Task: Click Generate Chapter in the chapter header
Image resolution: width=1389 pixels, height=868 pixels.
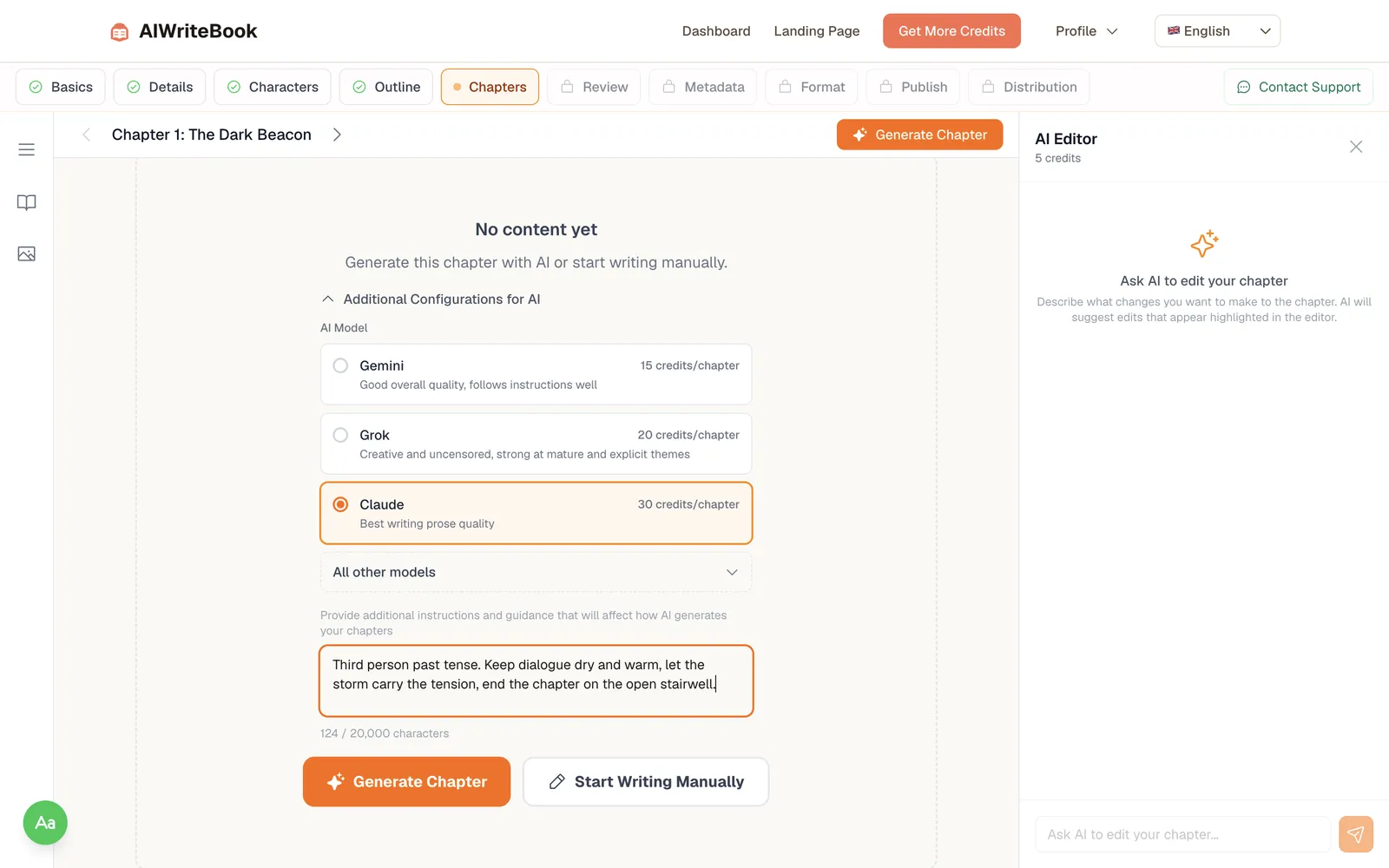Action: pyautogui.click(x=919, y=135)
